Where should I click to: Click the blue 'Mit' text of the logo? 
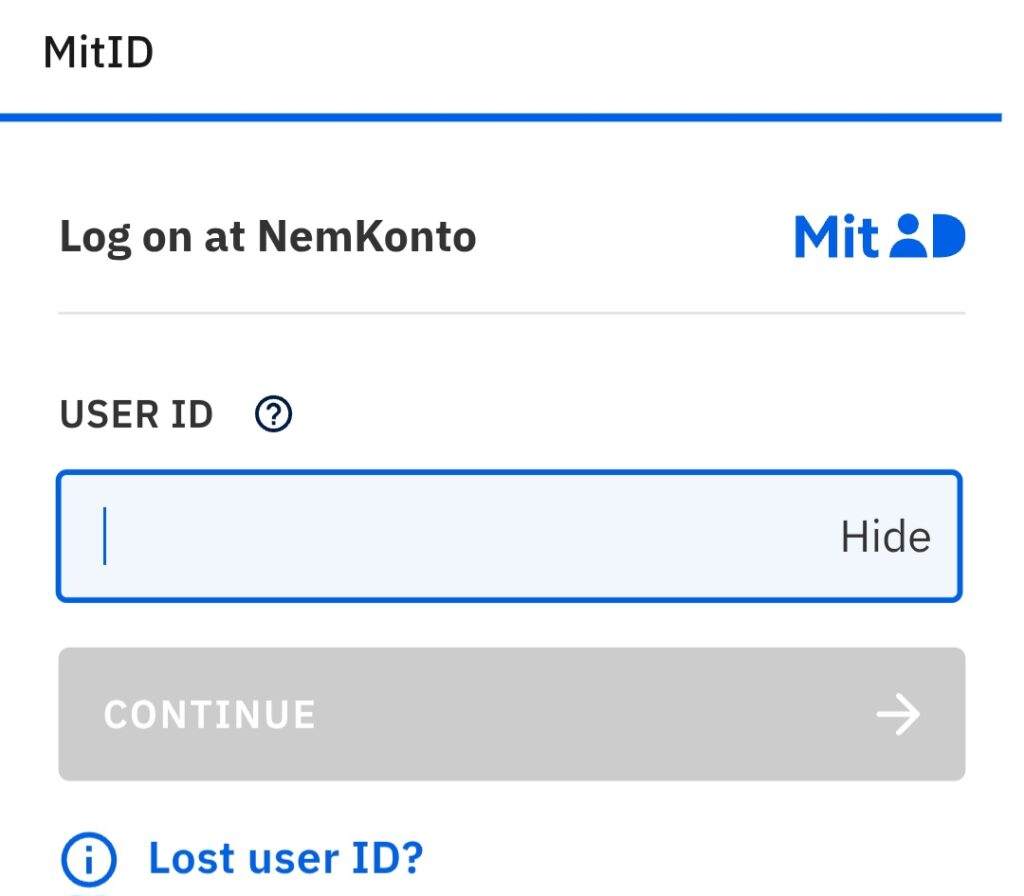[x=836, y=237]
